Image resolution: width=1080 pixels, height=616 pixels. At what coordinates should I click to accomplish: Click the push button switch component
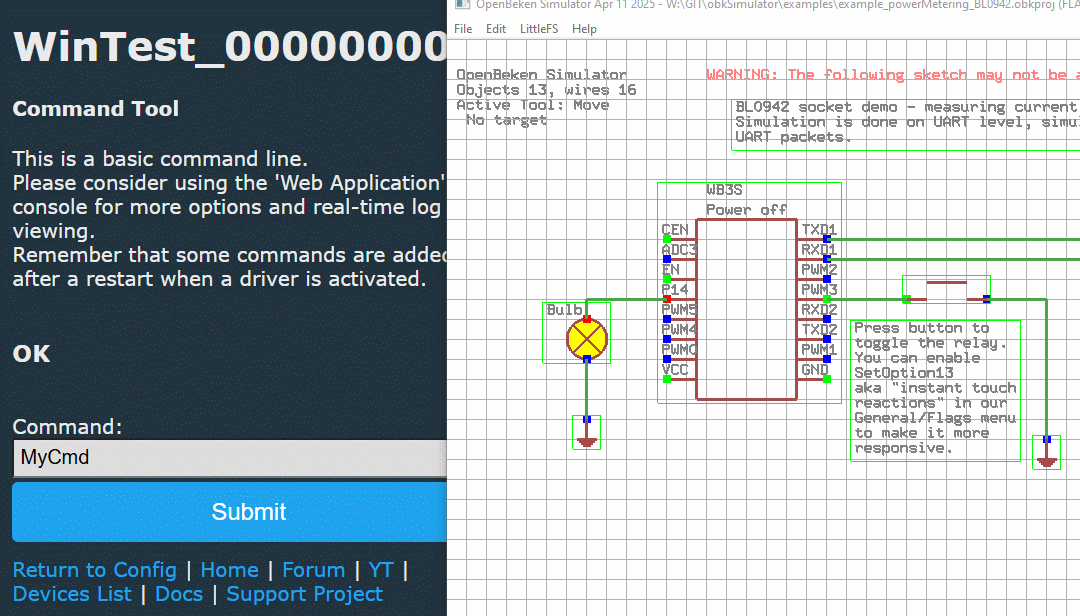point(946,290)
